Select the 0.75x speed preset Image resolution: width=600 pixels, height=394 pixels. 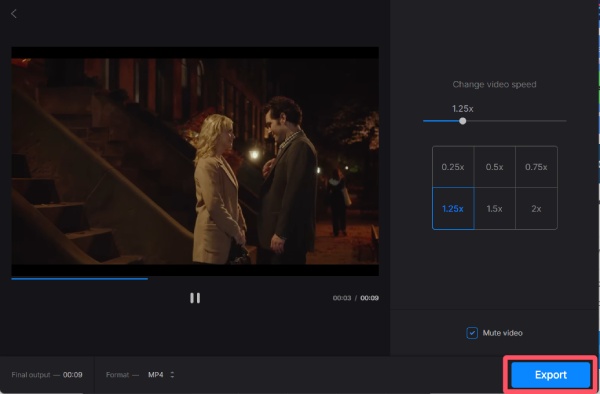click(536, 167)
